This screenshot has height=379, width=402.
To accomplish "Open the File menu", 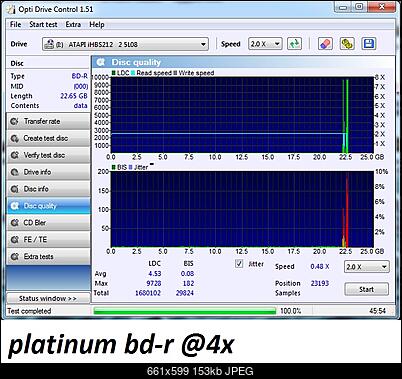I will click(15, 24).
